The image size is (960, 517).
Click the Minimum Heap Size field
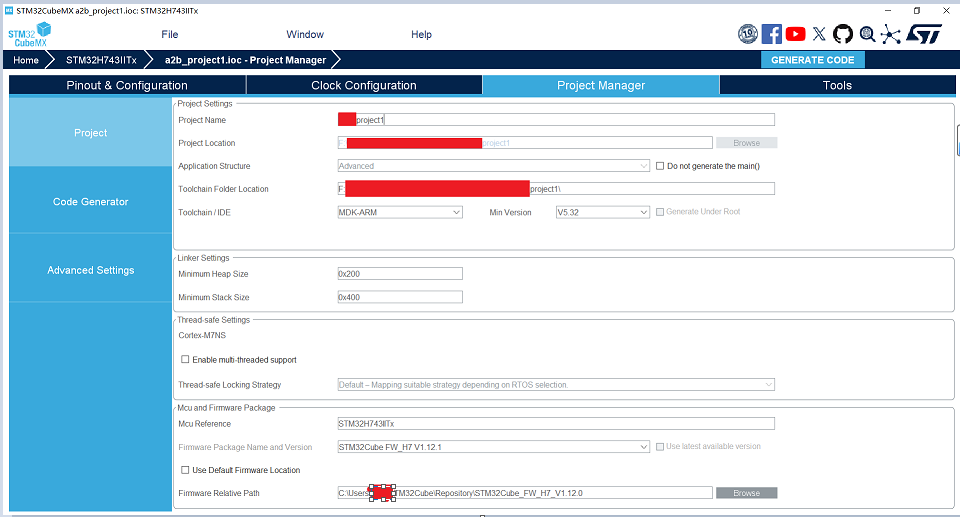point(400,274)
